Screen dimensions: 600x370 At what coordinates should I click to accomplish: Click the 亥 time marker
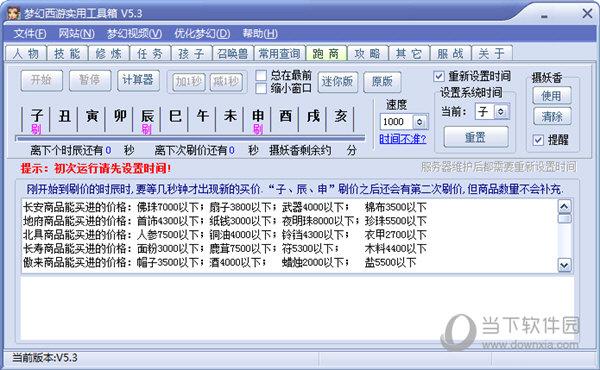pos(341,116)
